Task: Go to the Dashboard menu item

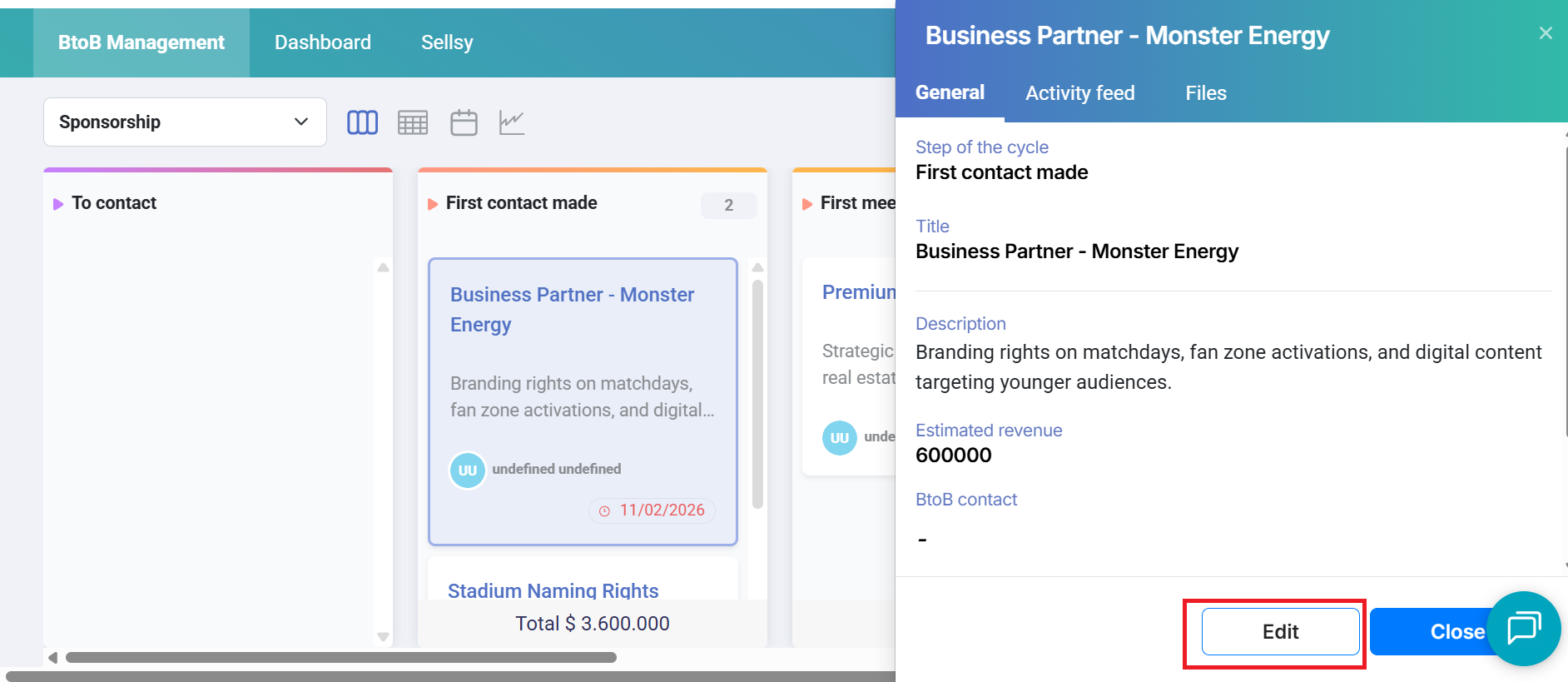Action: click(x=323, y=42)
